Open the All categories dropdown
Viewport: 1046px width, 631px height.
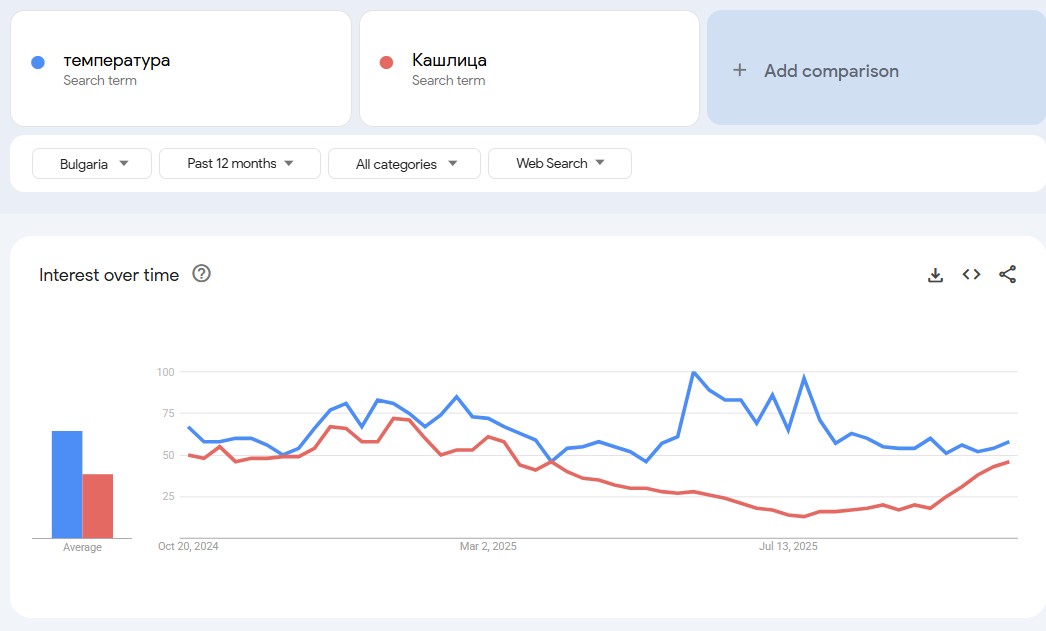click(404, 164)
